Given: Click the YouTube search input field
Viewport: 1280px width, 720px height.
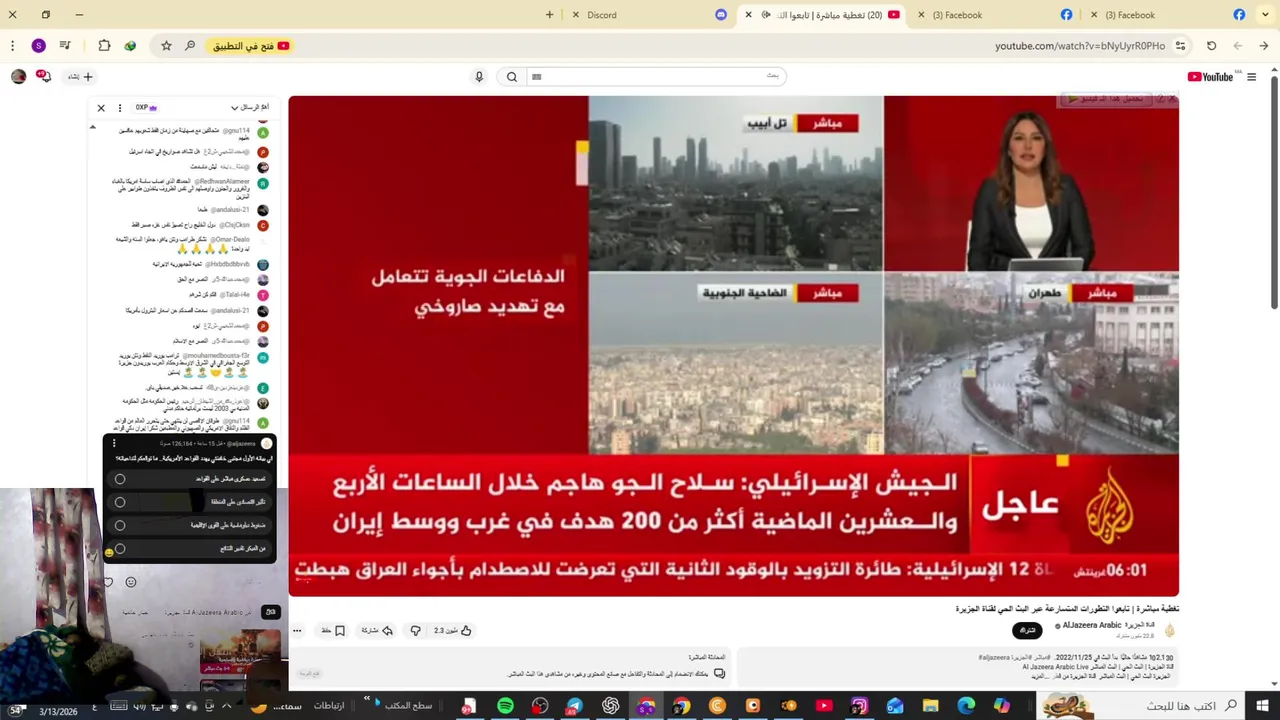Looking at the screenshot, I should [655, 76].
